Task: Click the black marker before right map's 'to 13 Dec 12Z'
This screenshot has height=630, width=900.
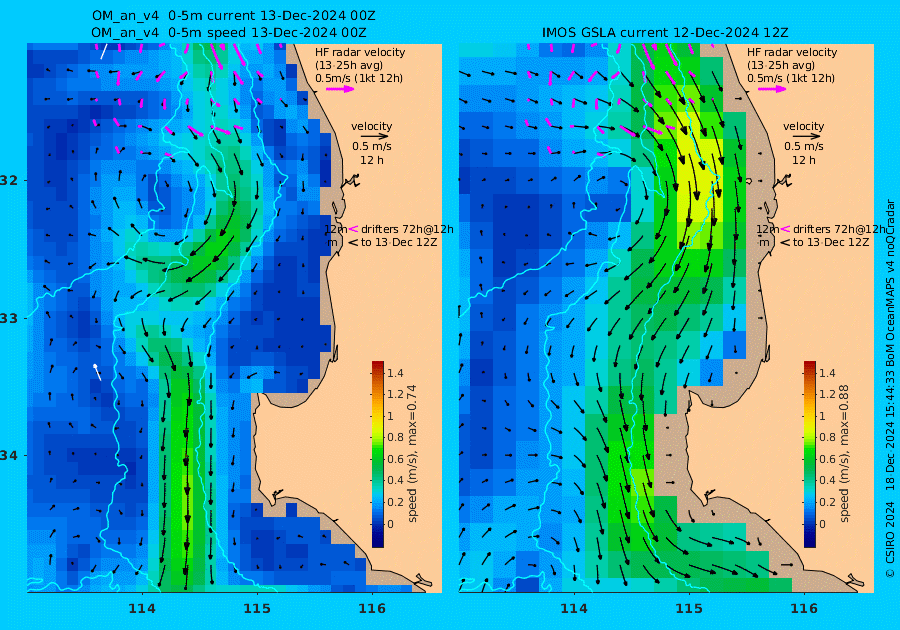Action: coord(785,243)
